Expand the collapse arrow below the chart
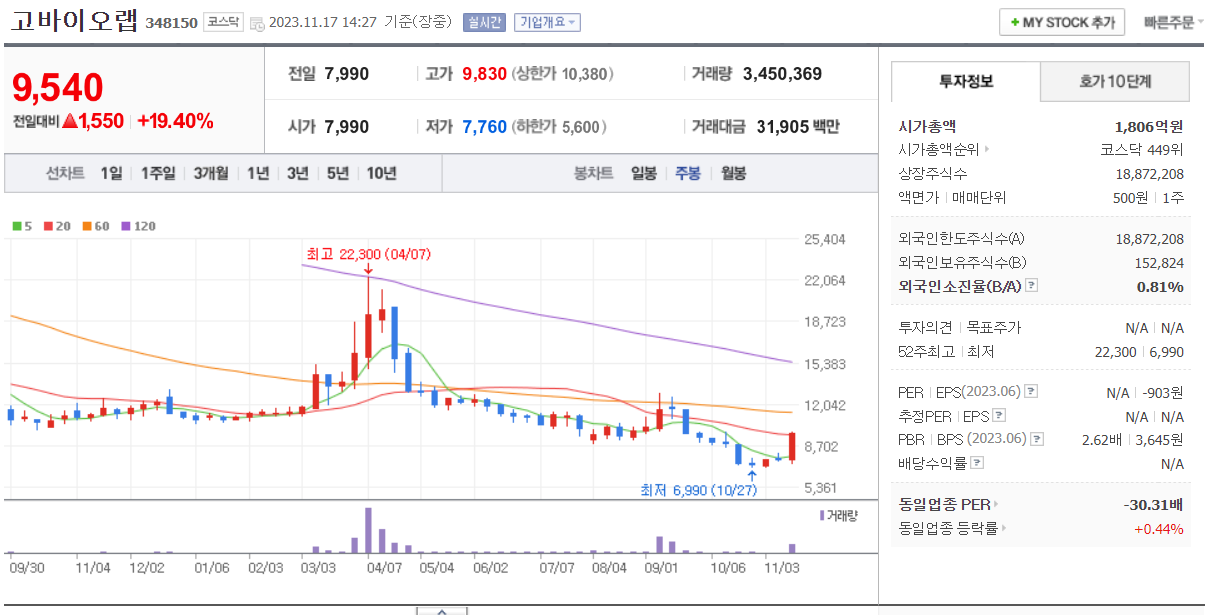The width and height of the screenshot is (1212, 615). 441,610
